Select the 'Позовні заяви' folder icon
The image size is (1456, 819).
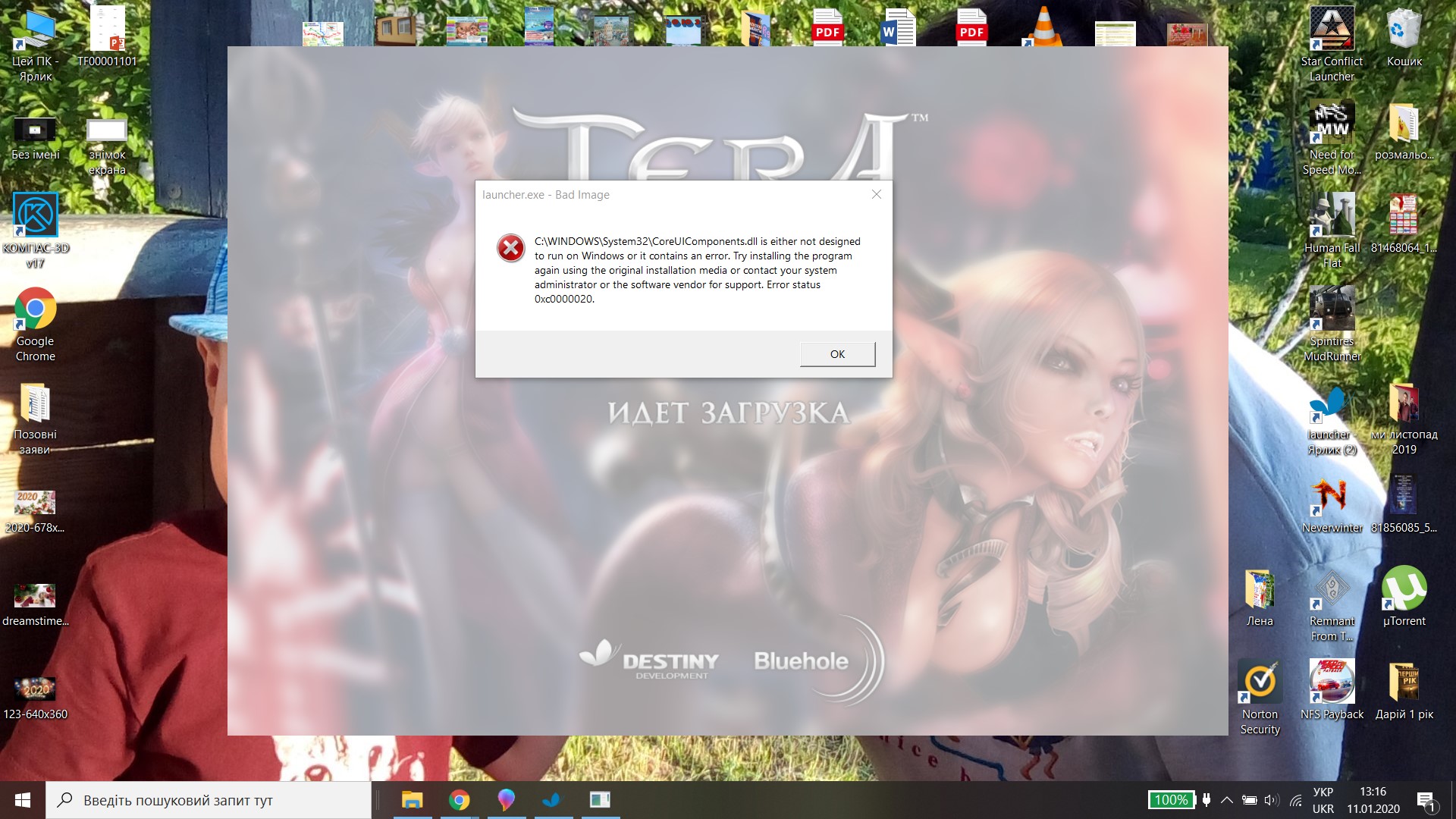point(35,418)
